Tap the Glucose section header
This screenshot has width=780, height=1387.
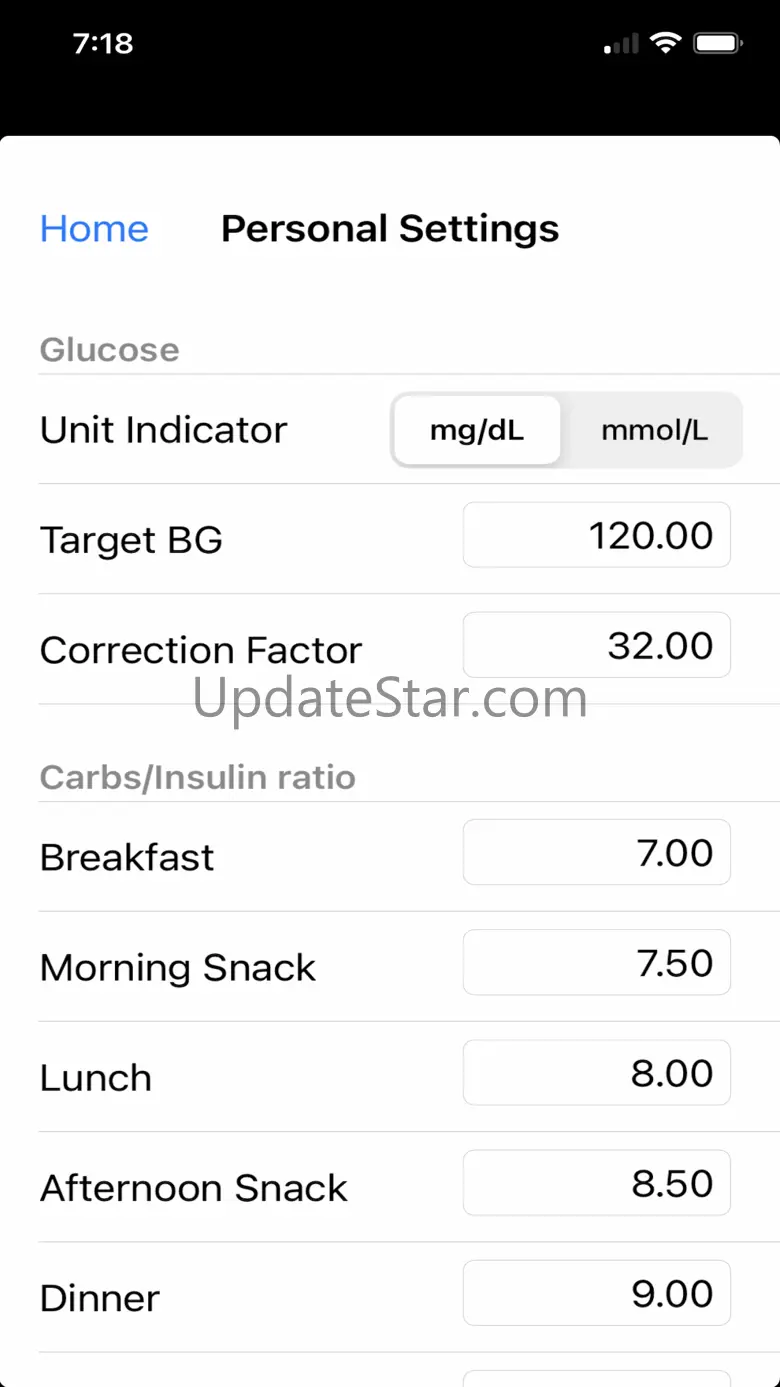(x=110, y=350)
